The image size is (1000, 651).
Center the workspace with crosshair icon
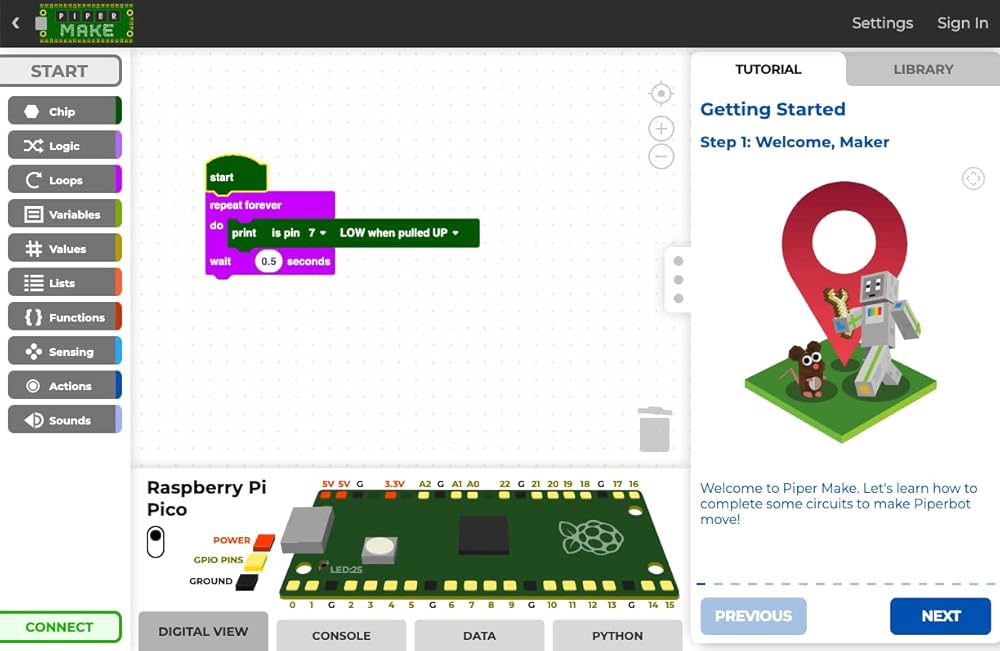point(660,94)
